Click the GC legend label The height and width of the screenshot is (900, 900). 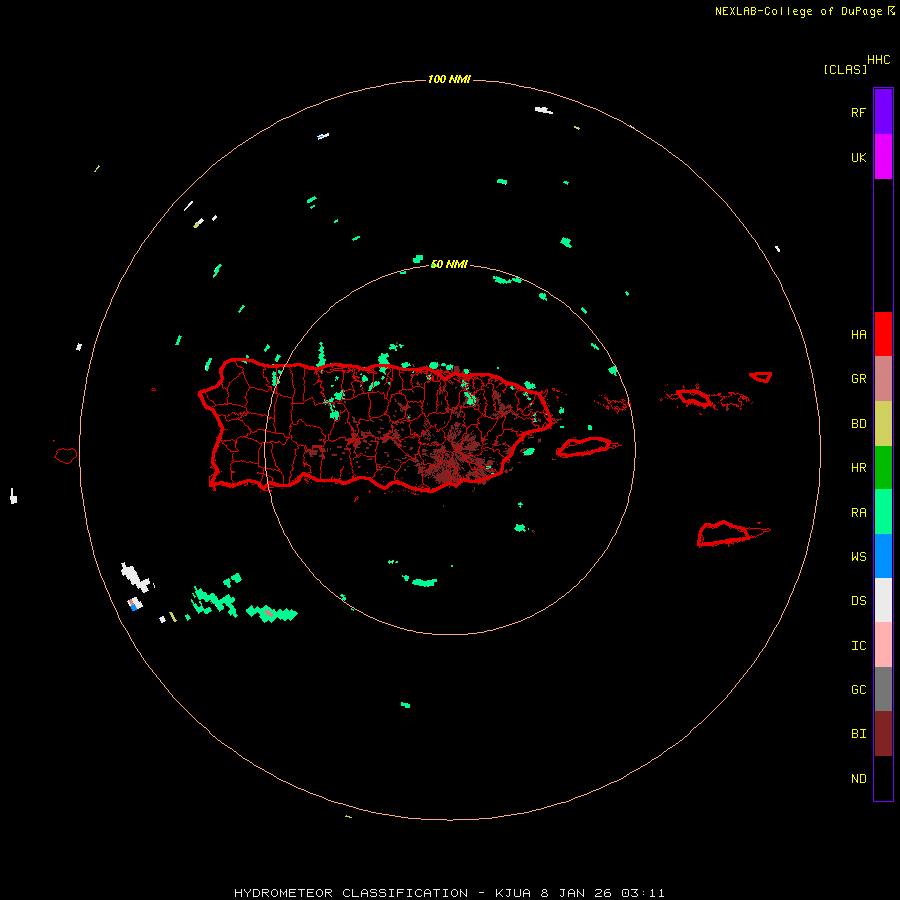[x=858, y=690]
